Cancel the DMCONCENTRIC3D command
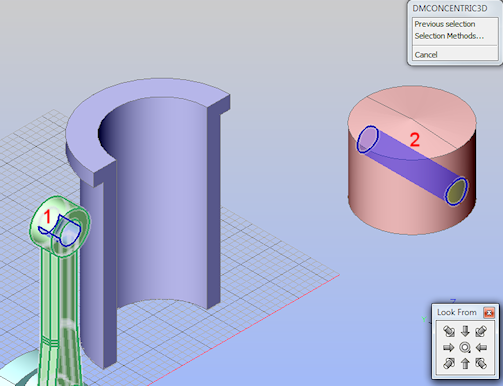This screenshot has height=386, width=503. [x=426, y=54]
